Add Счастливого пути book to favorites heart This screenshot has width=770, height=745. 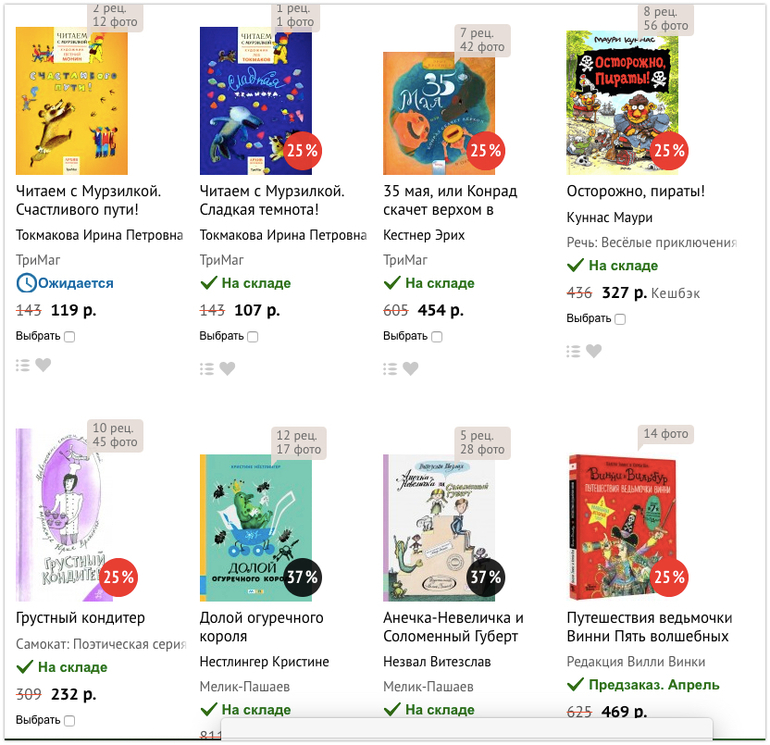[43, 365]
